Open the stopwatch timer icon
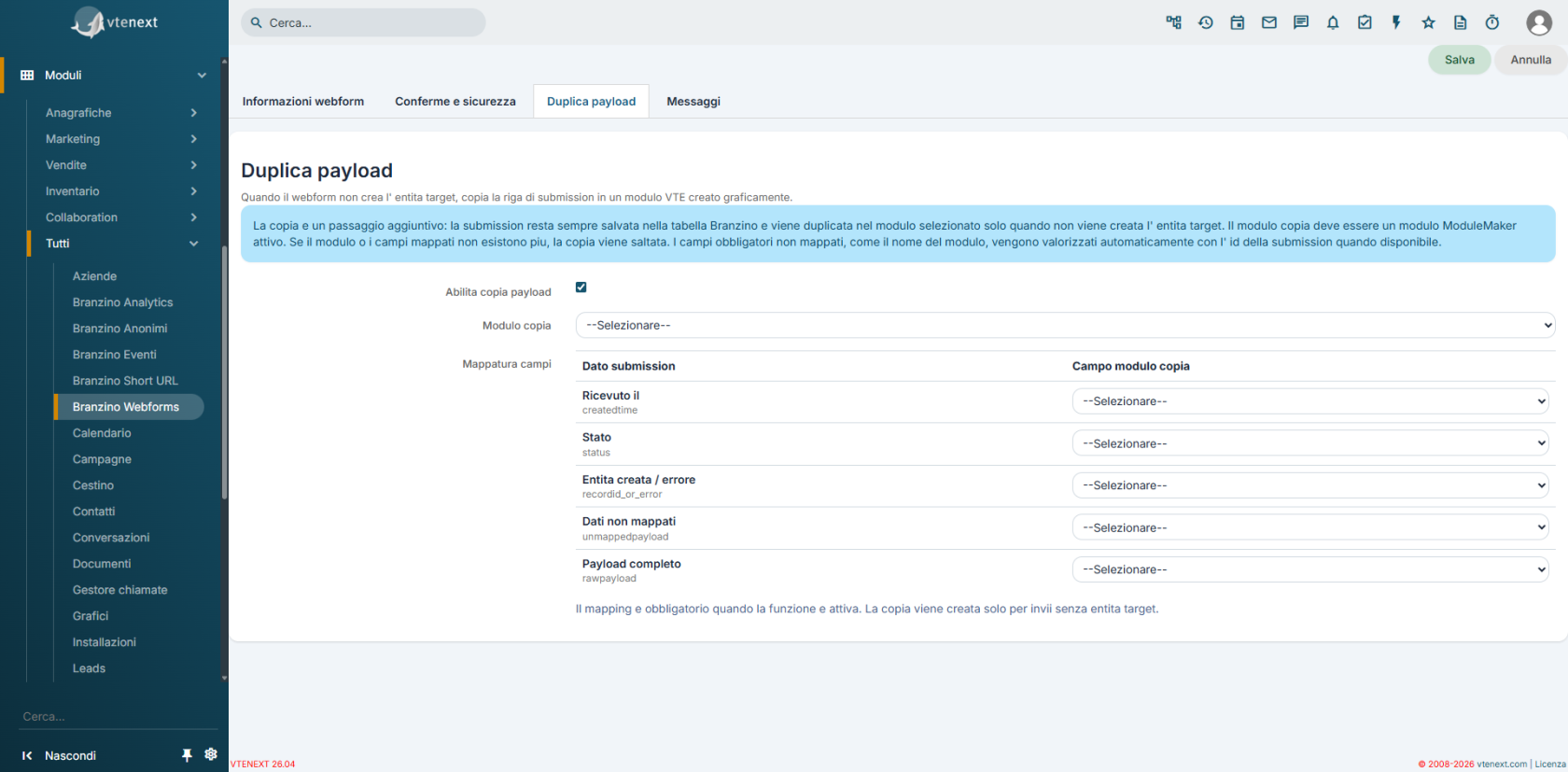This screenshot has height=772, width=1568. point(1492,22)
